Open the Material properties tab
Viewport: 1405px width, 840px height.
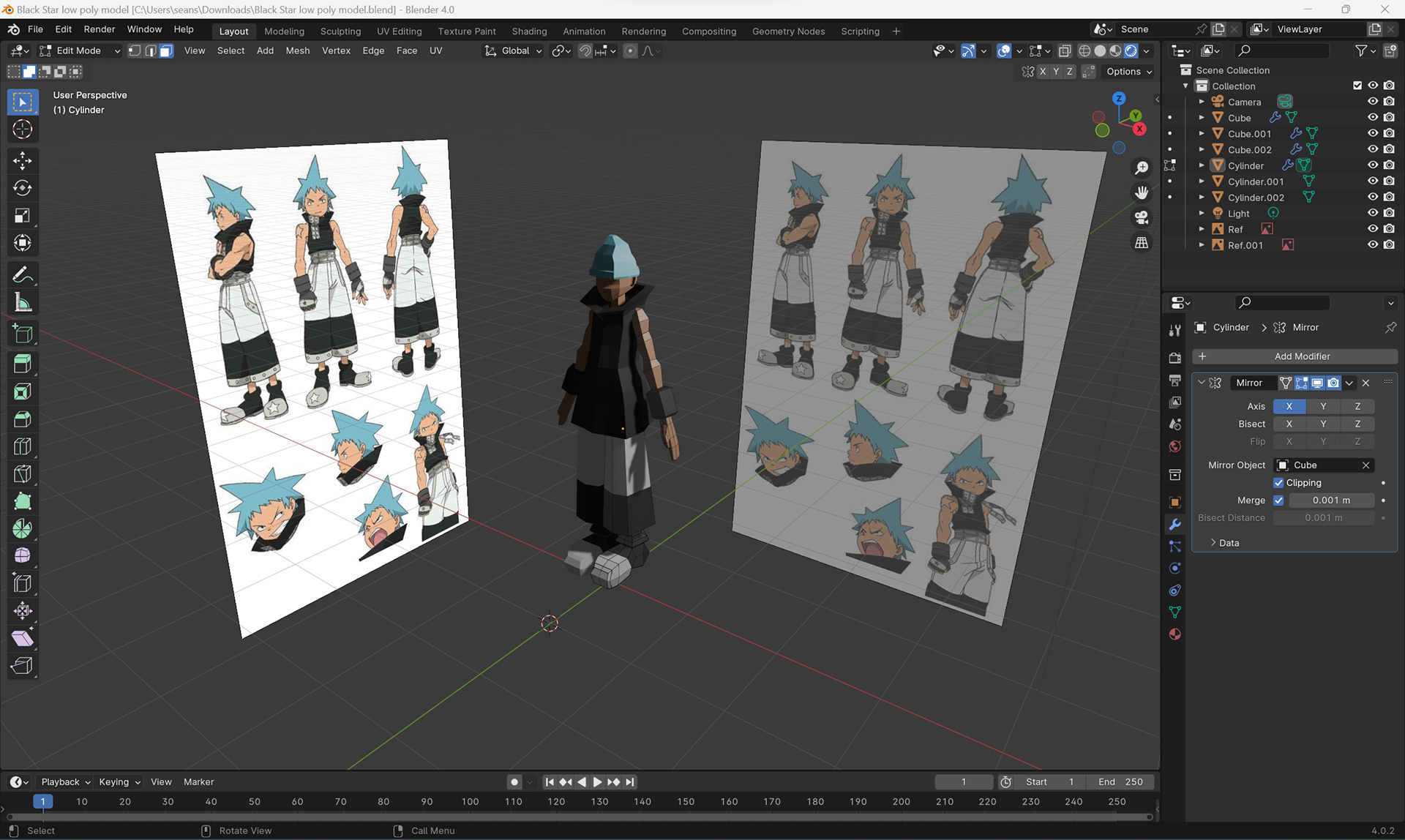pyautogui.click(x=1175, y=634)
